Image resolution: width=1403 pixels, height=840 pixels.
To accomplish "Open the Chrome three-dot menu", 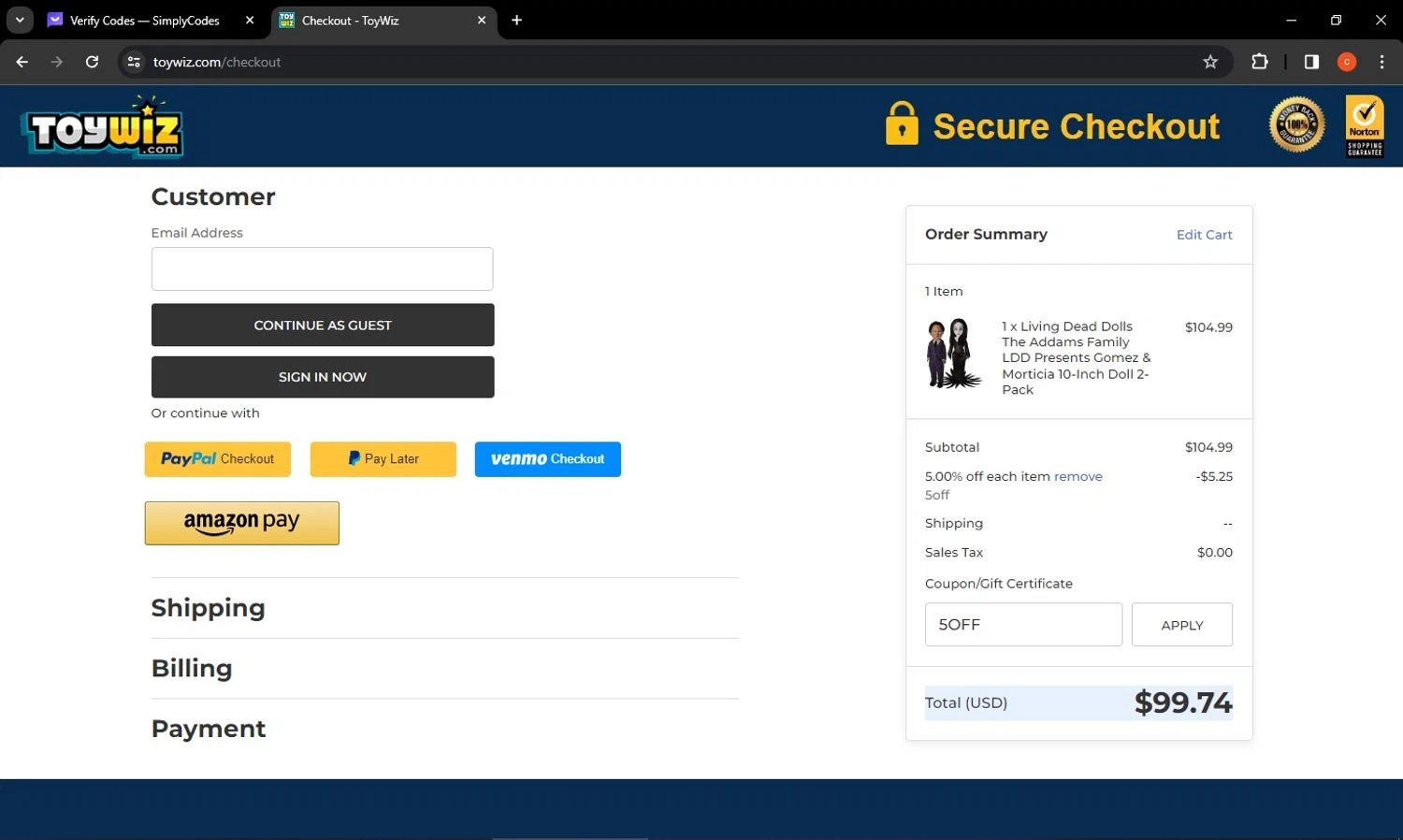I will (x=1381, y=62).
